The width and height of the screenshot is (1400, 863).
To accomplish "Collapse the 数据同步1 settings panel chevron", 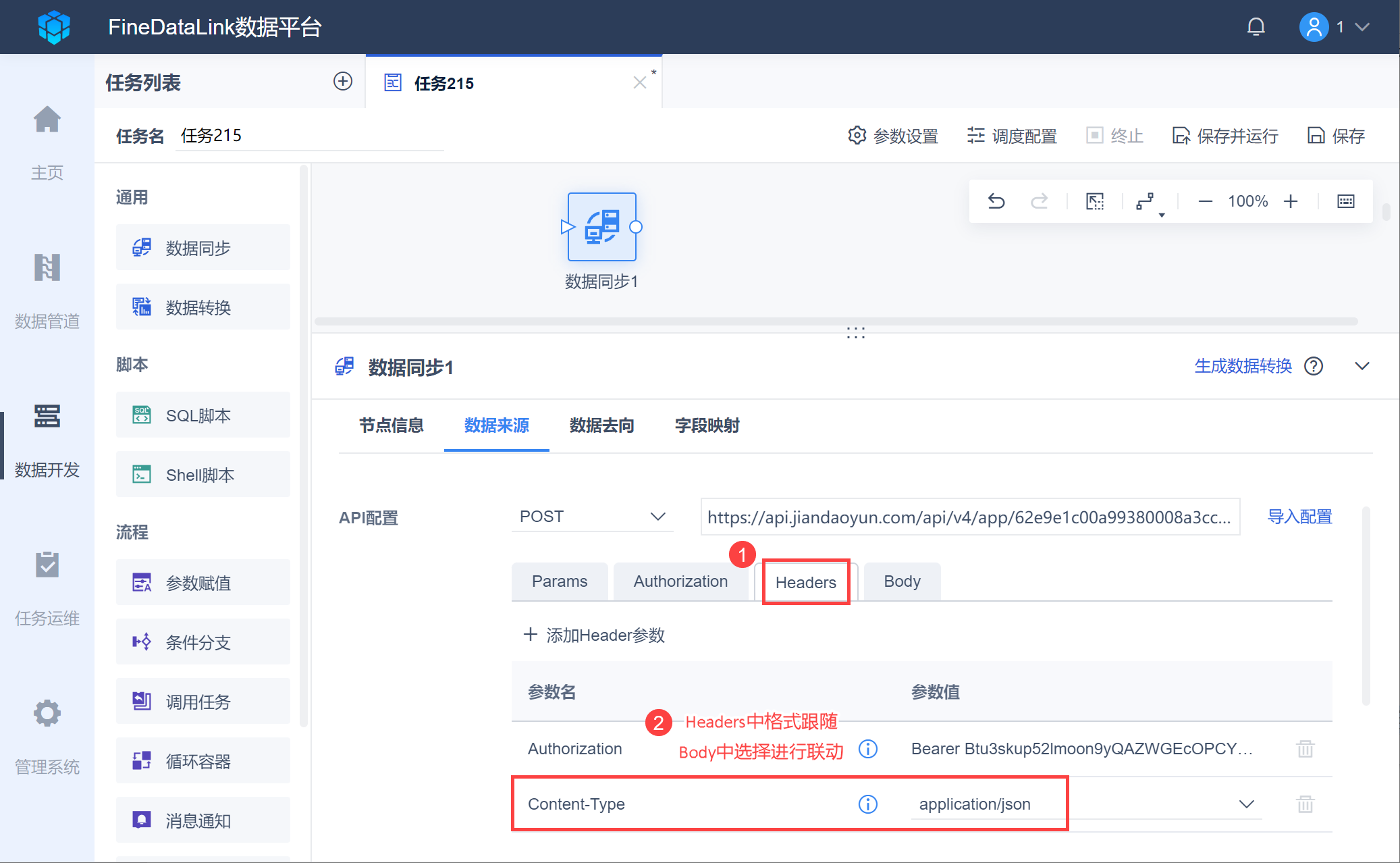I will click(1362, 366).
